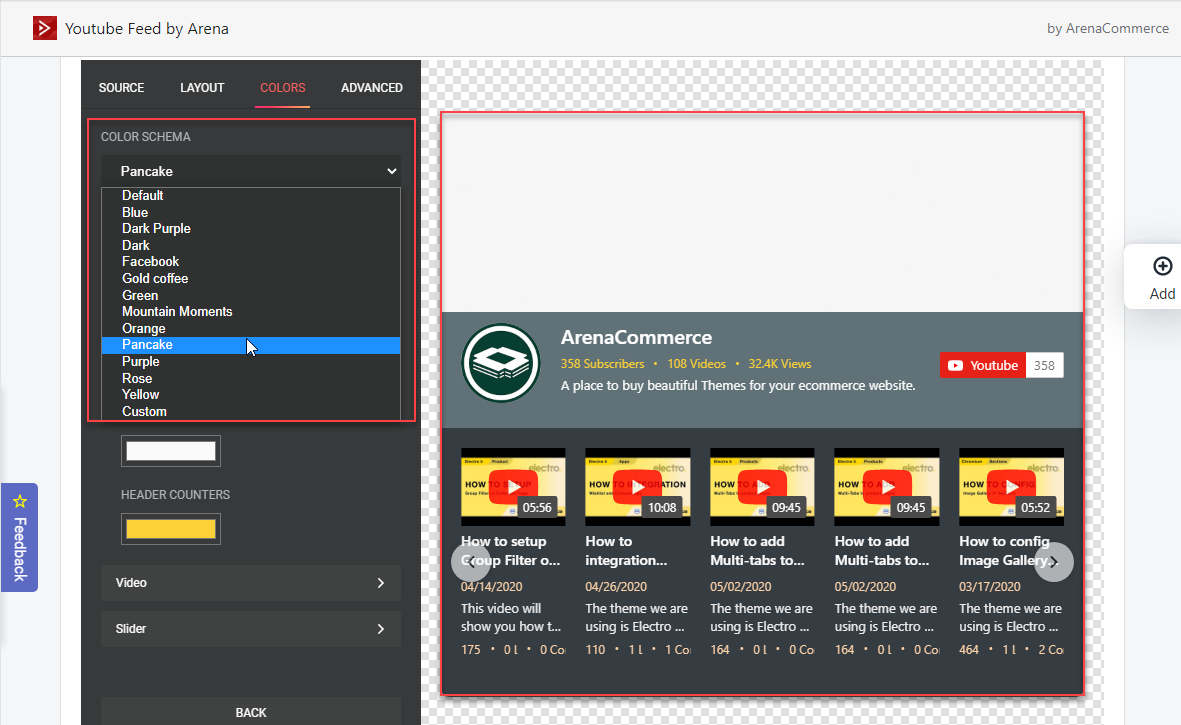
Task: Choose the Purple schema option
Action: pyautogui.click(x=251, y=361)
